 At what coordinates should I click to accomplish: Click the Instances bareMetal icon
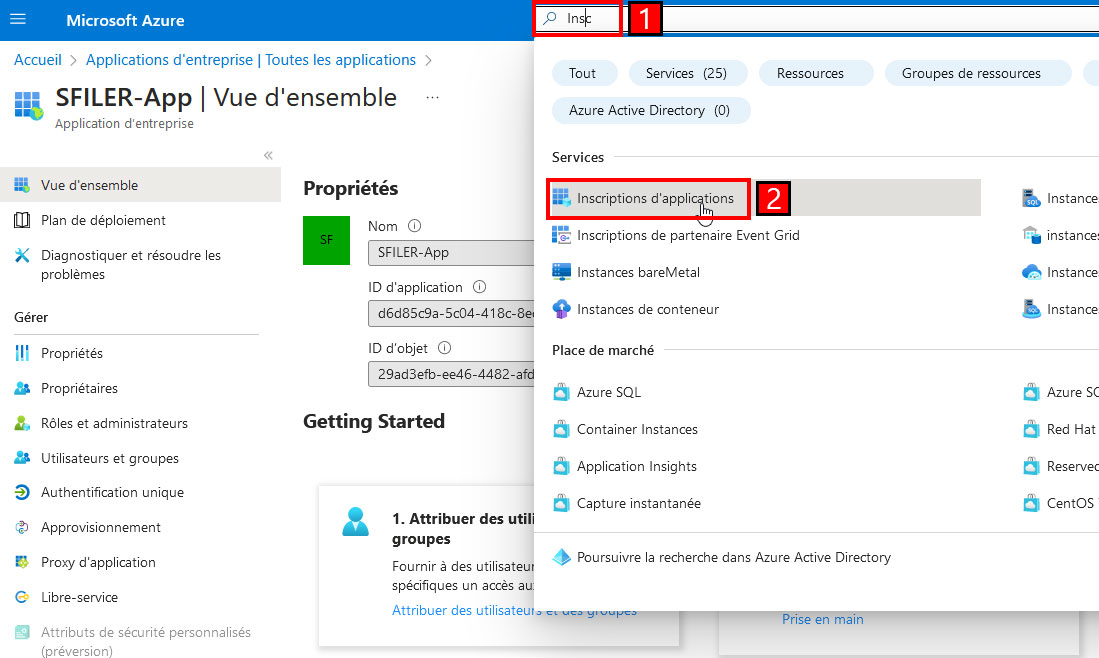pyautogui.click(x=561, y=272)
